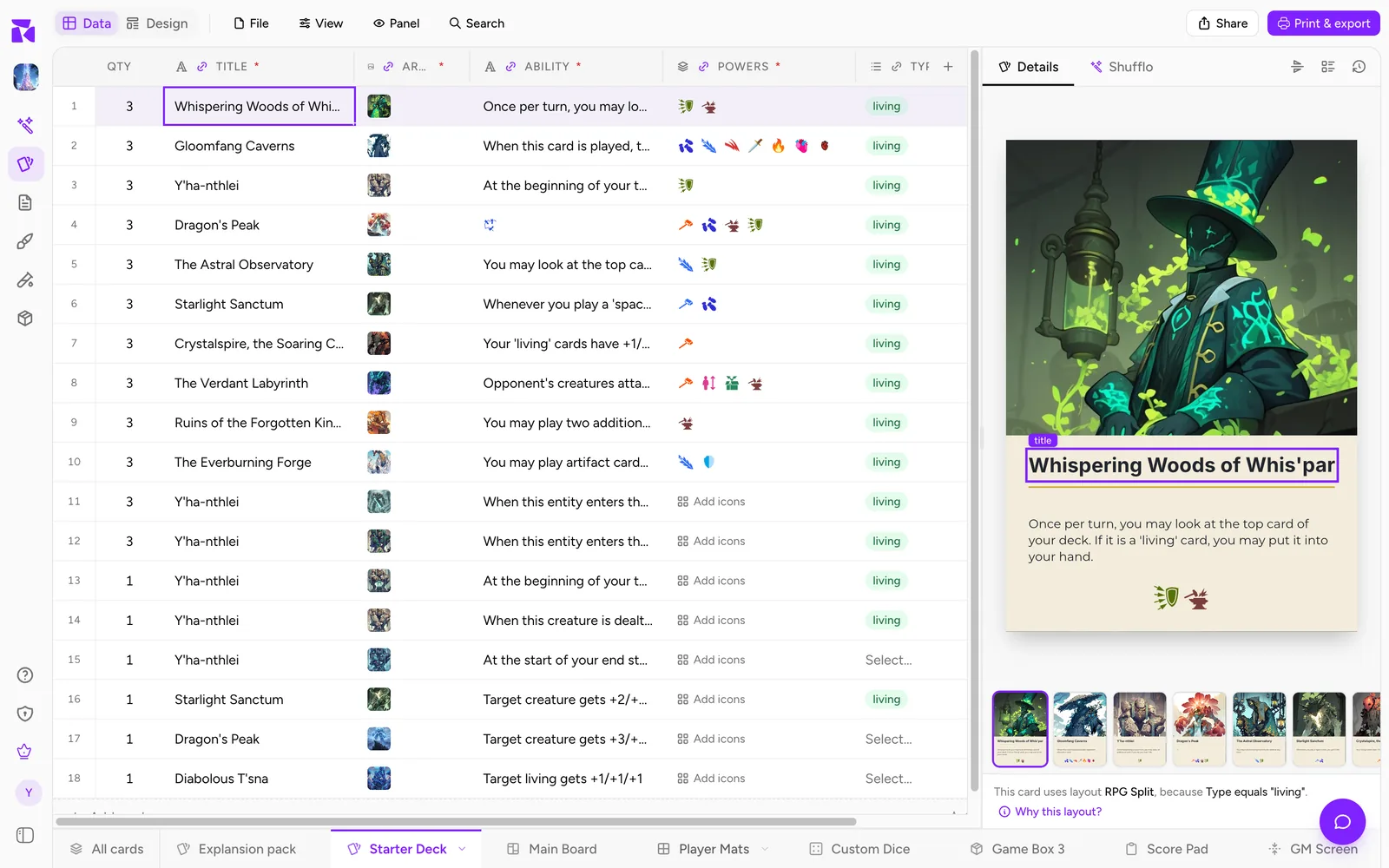Viewport: 1389px width, 868px height.
Task: Open the File menu
Action: coord(252,23)
